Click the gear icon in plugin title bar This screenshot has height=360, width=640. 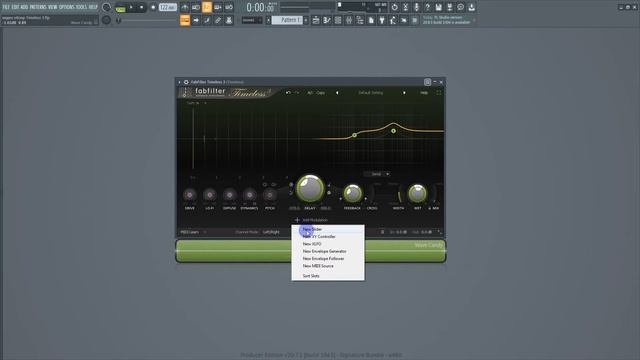pyautogui.click(x=186, y=82)
